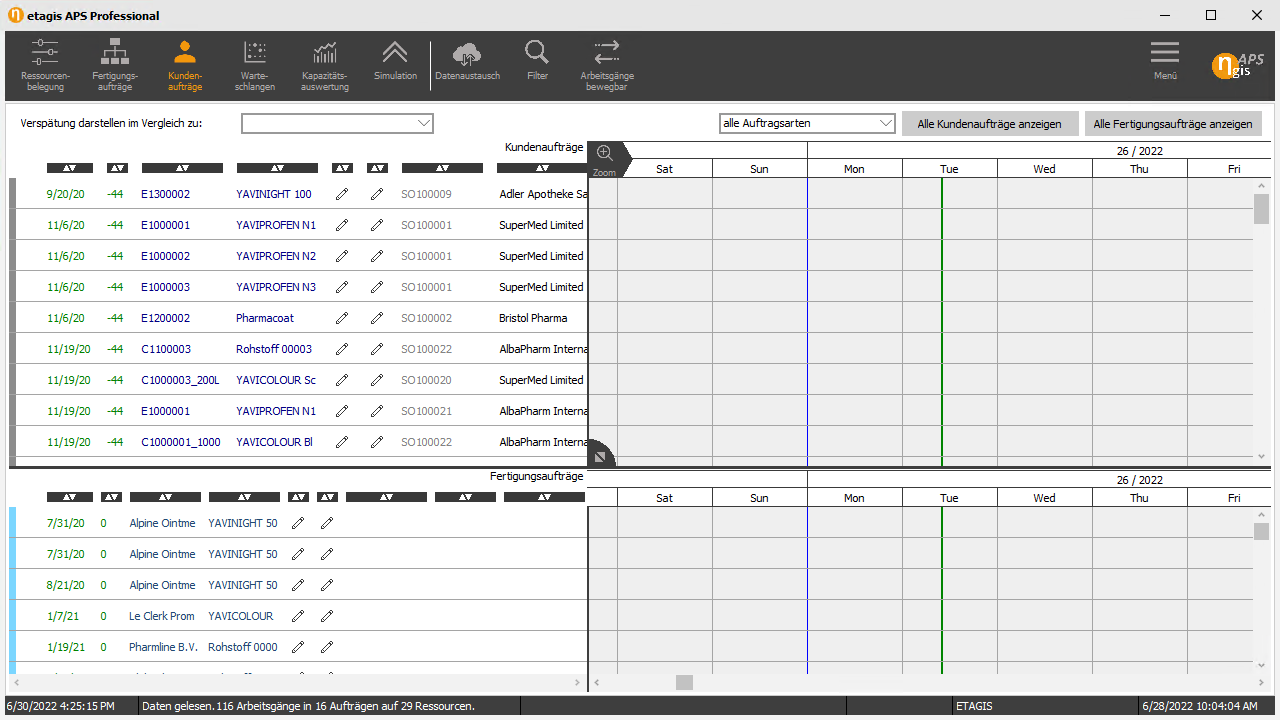Click 26 / 2022 week header in upper Gantt
The height and width of the screenshot is (720, 1280).
pos(1139,151)
